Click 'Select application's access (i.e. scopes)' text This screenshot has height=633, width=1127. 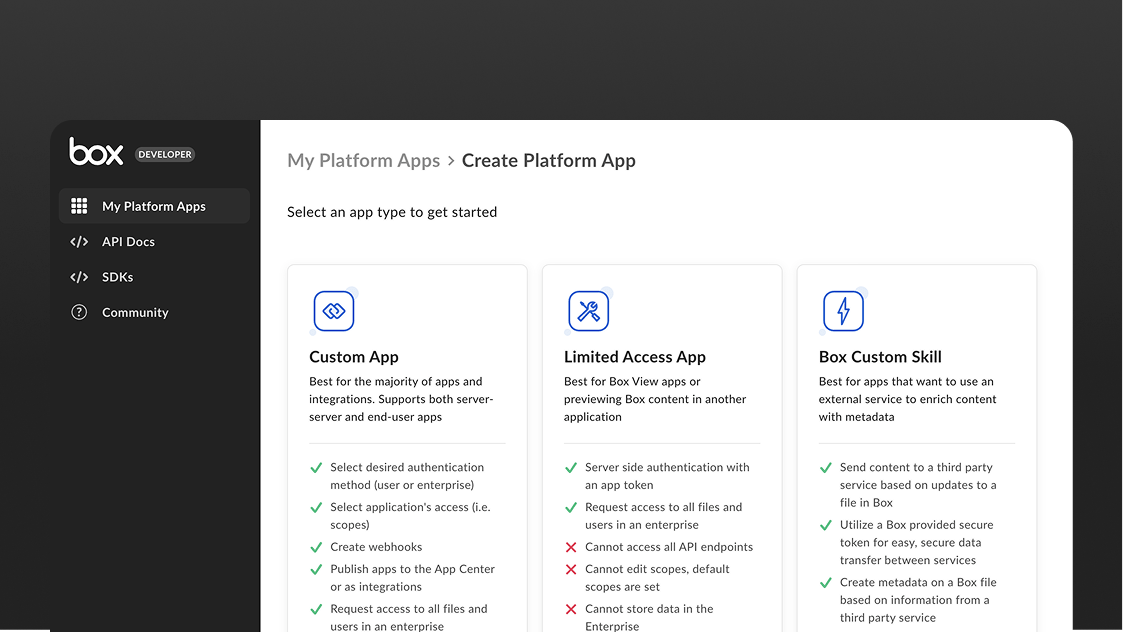pos(410,516)
